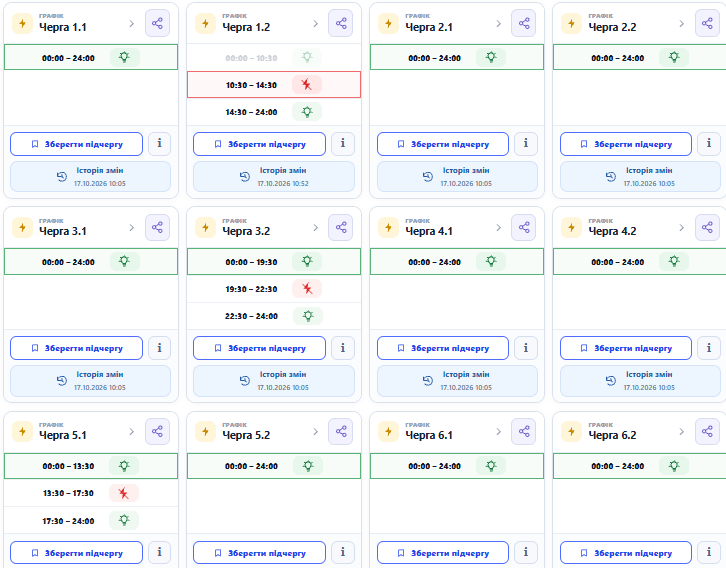This screenshot has height=568, width=726.
Task: Click the red outage icon for 10:30 – 14:30
Action: (307, 85)
